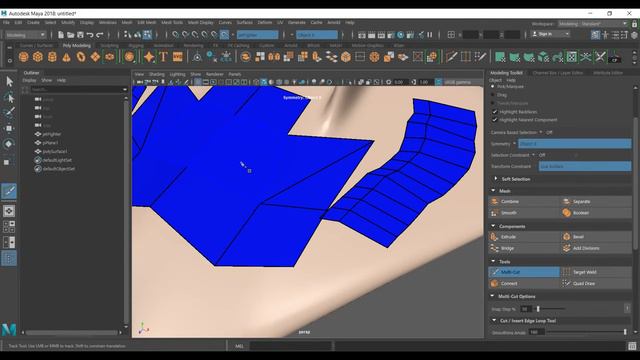Click the Undo arrow icon

tap(90, 35)
